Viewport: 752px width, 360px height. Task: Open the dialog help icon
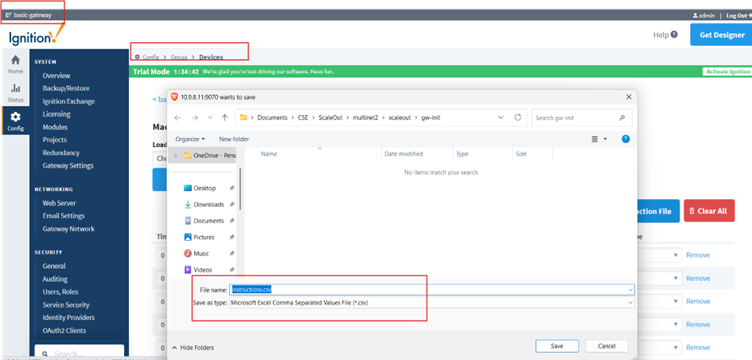625,139
